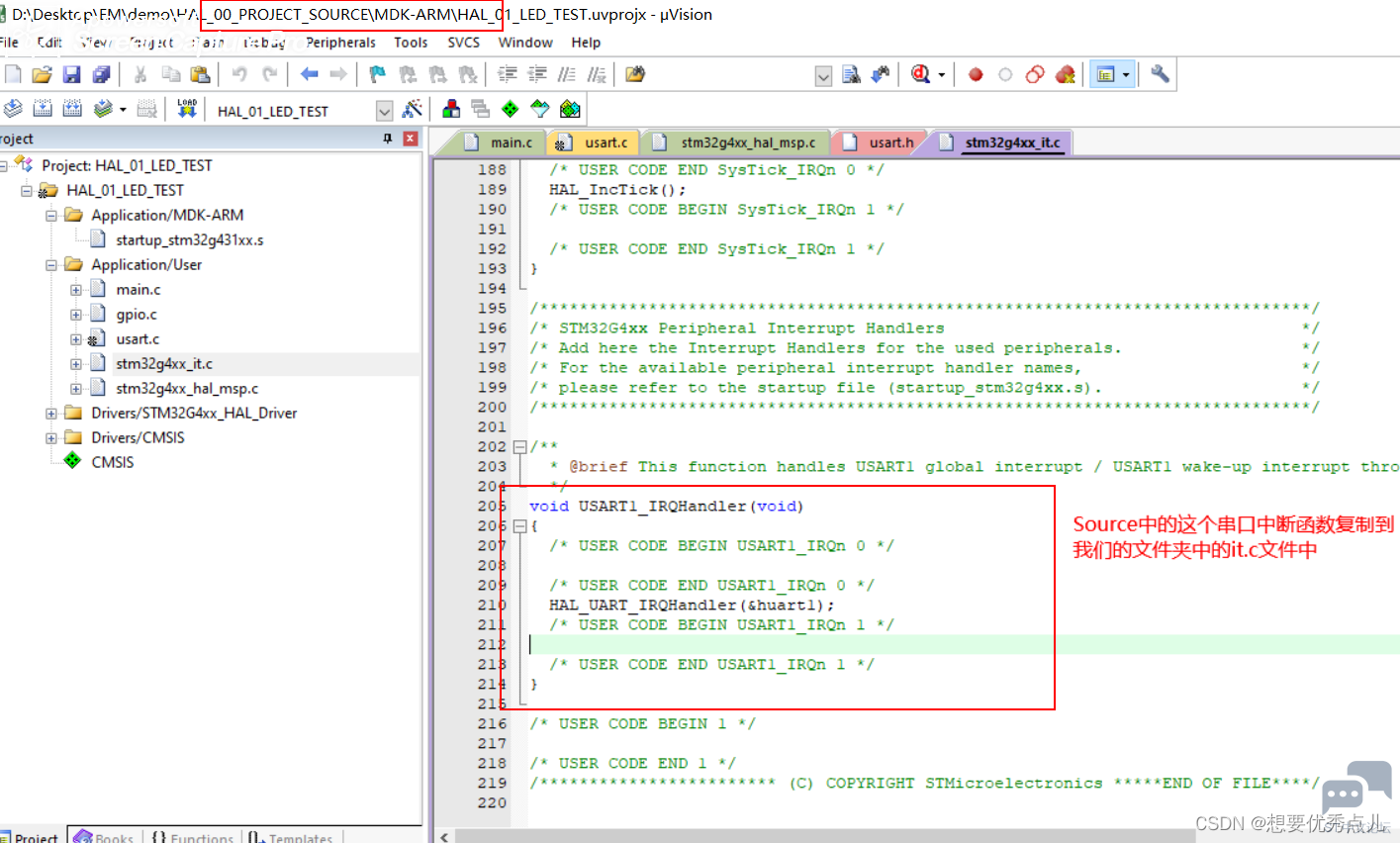Expand the Drivers/CMSIS folder

click(x=50, y=438)
